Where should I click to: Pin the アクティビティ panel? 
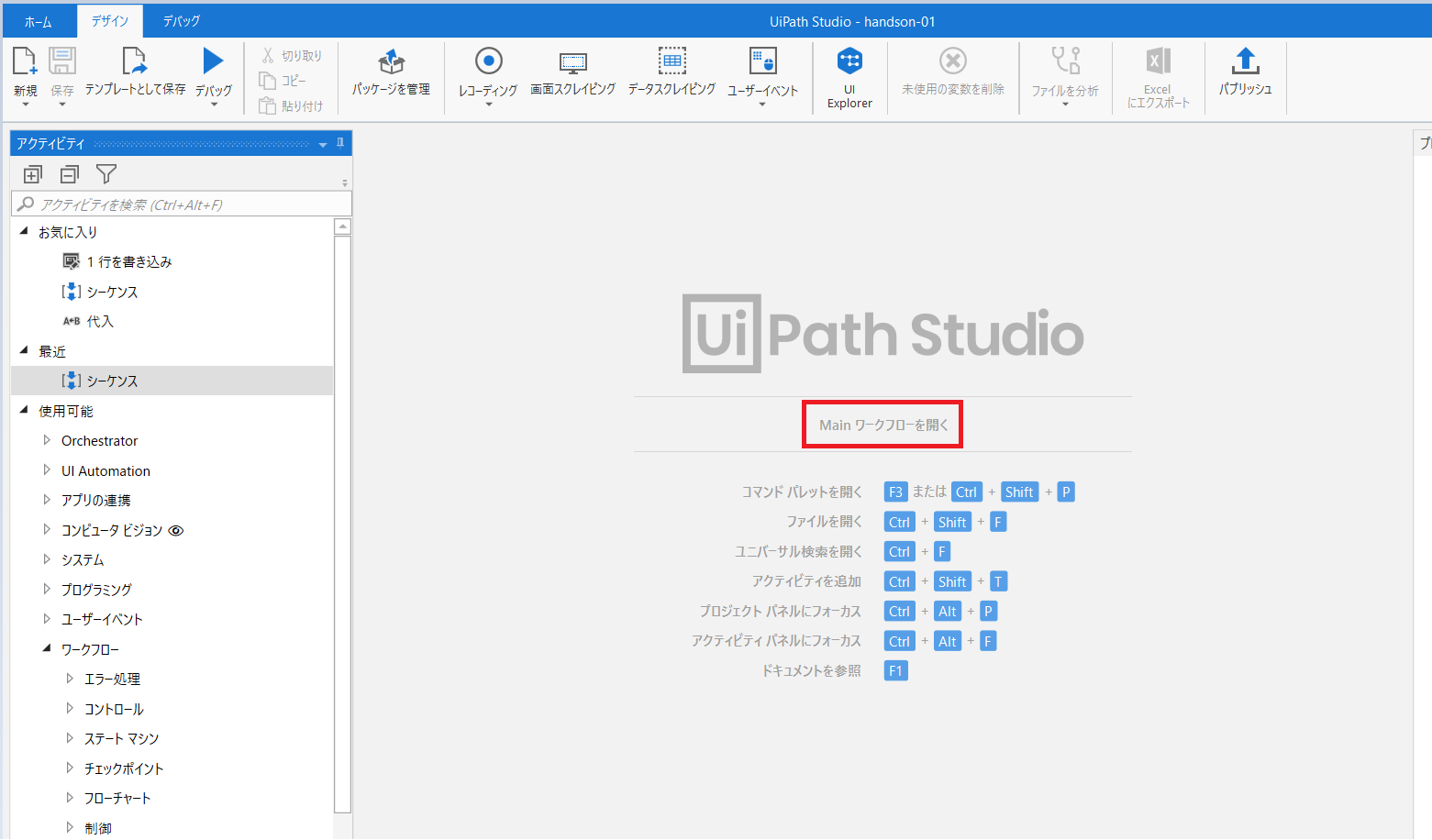coord(340,143)
